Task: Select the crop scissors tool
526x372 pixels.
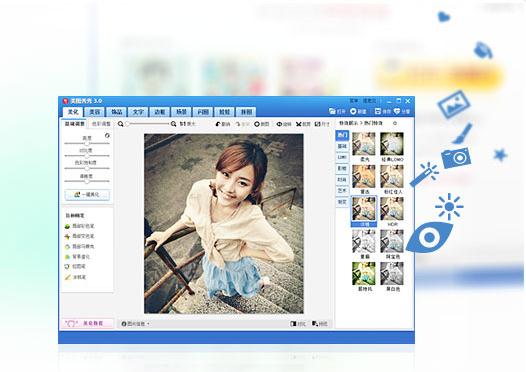Action: click(x=299, y=124)
